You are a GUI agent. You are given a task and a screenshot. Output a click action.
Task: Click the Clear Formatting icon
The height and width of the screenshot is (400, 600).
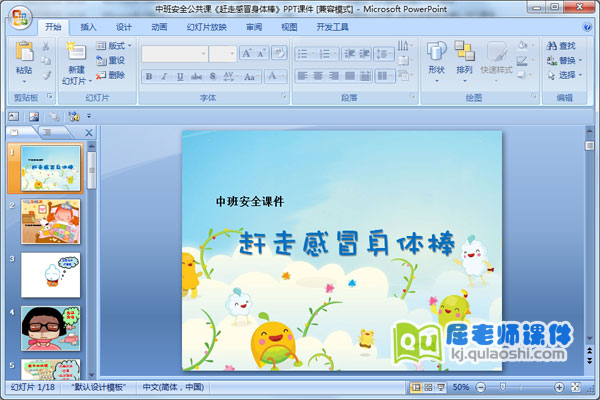[279, 53]
